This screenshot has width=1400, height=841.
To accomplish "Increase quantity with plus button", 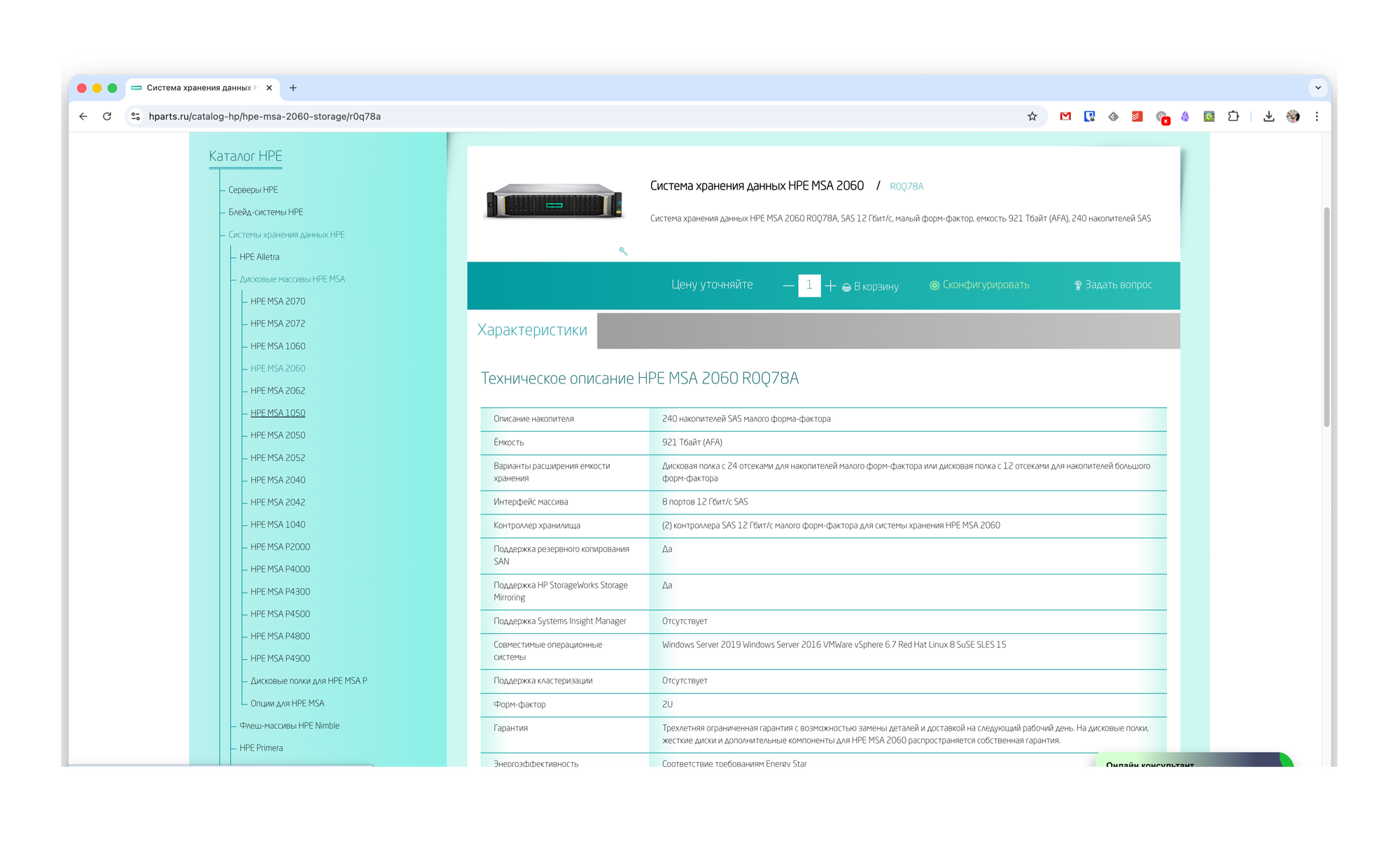I will [830, 285].
